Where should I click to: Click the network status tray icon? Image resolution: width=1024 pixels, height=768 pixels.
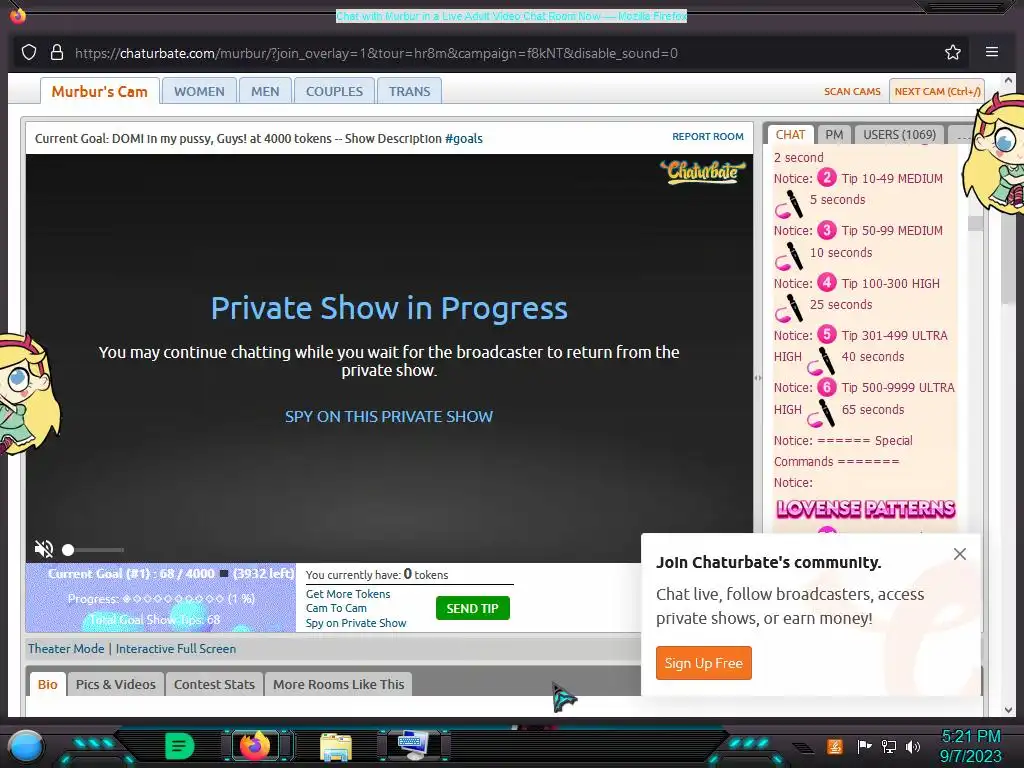point(889,746)
